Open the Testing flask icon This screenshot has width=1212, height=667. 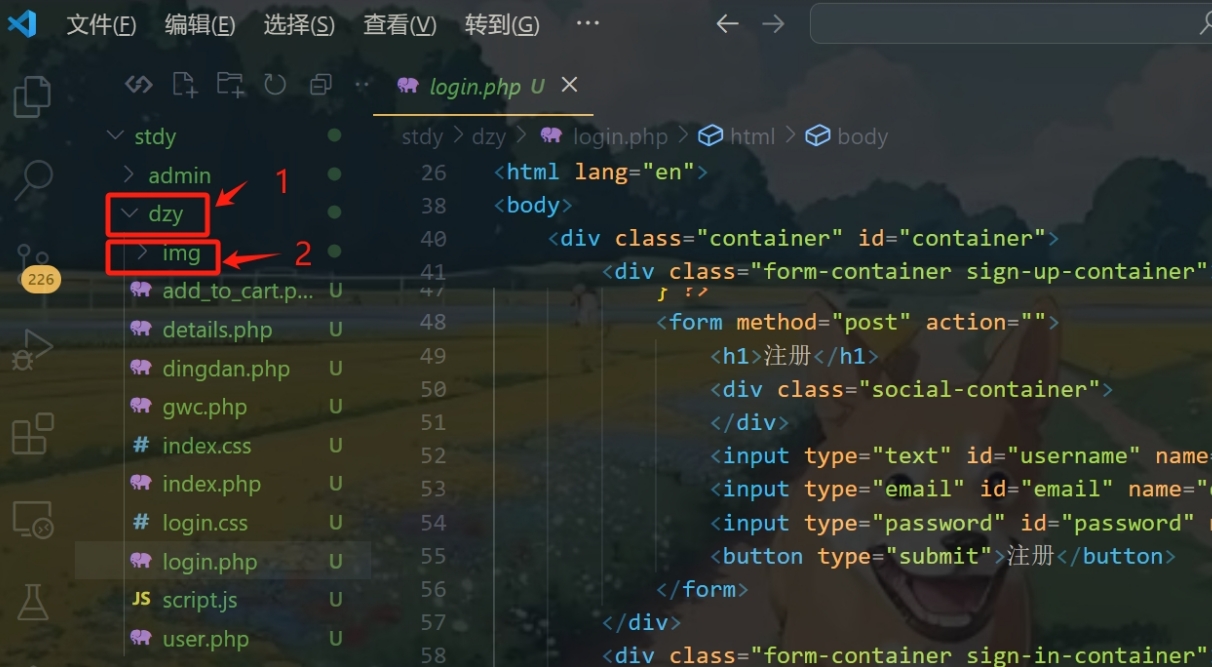point(33,603)
